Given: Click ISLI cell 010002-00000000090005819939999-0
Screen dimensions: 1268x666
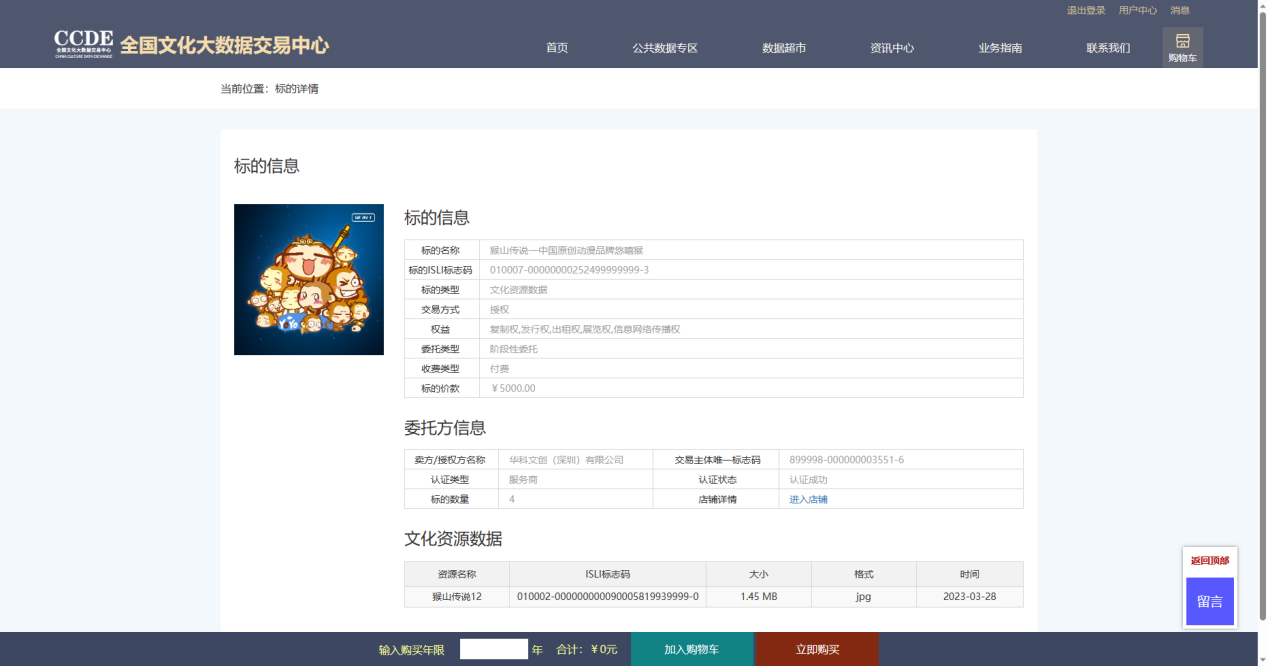Looking at the screenshot, I should tap(608, 597).
